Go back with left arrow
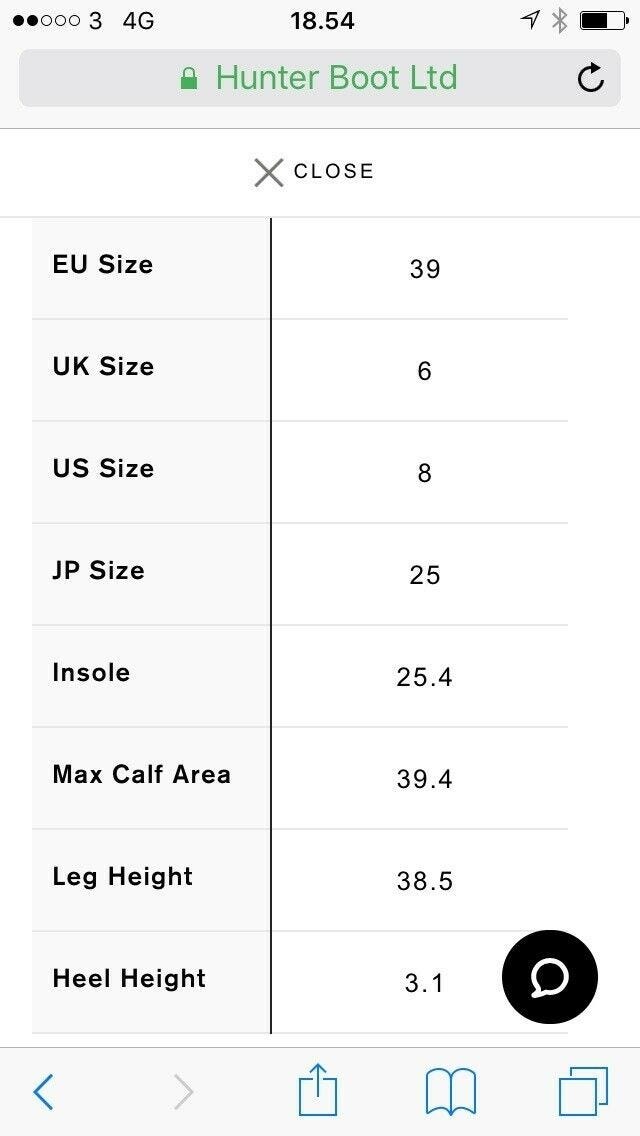The width and height of the screenshot is (640, 1136). (x=44, y=1092)
